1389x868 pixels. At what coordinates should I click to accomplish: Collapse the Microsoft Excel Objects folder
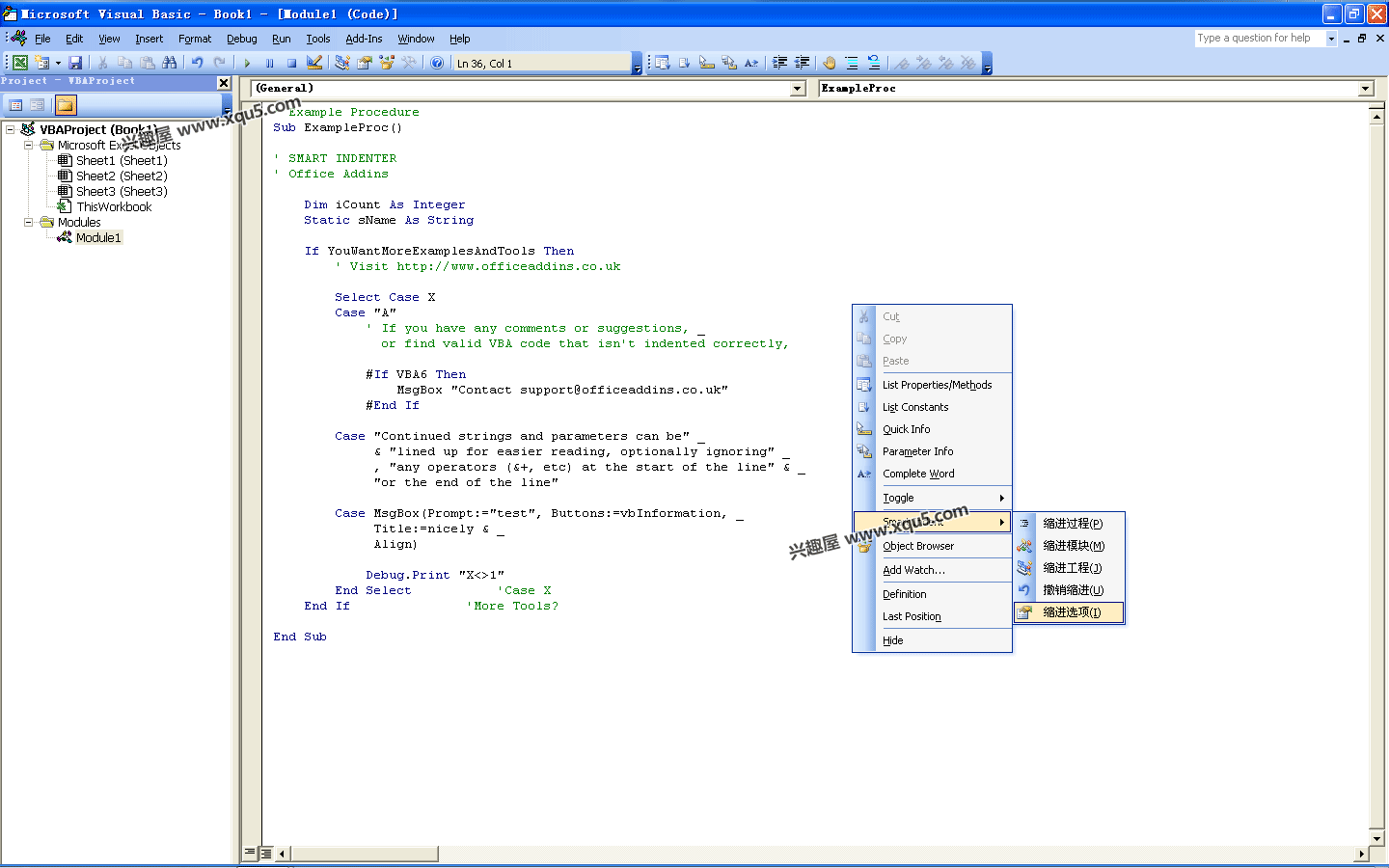tap(28, 145)
